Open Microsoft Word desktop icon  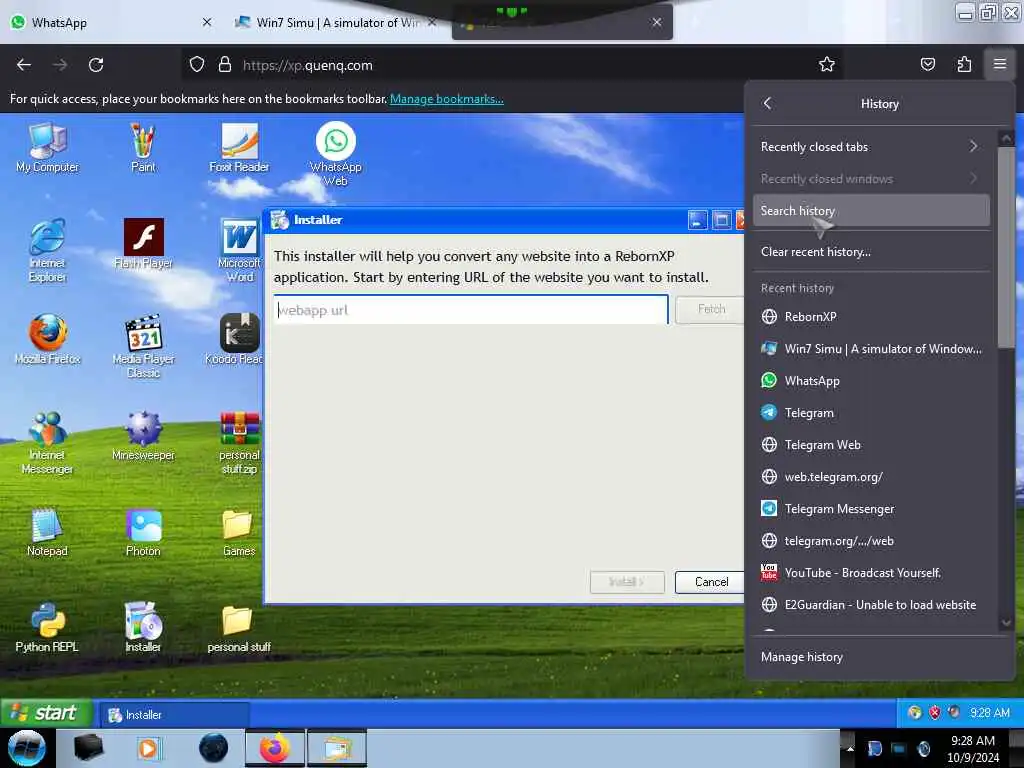pyautogui.click(x=239, y=251)
